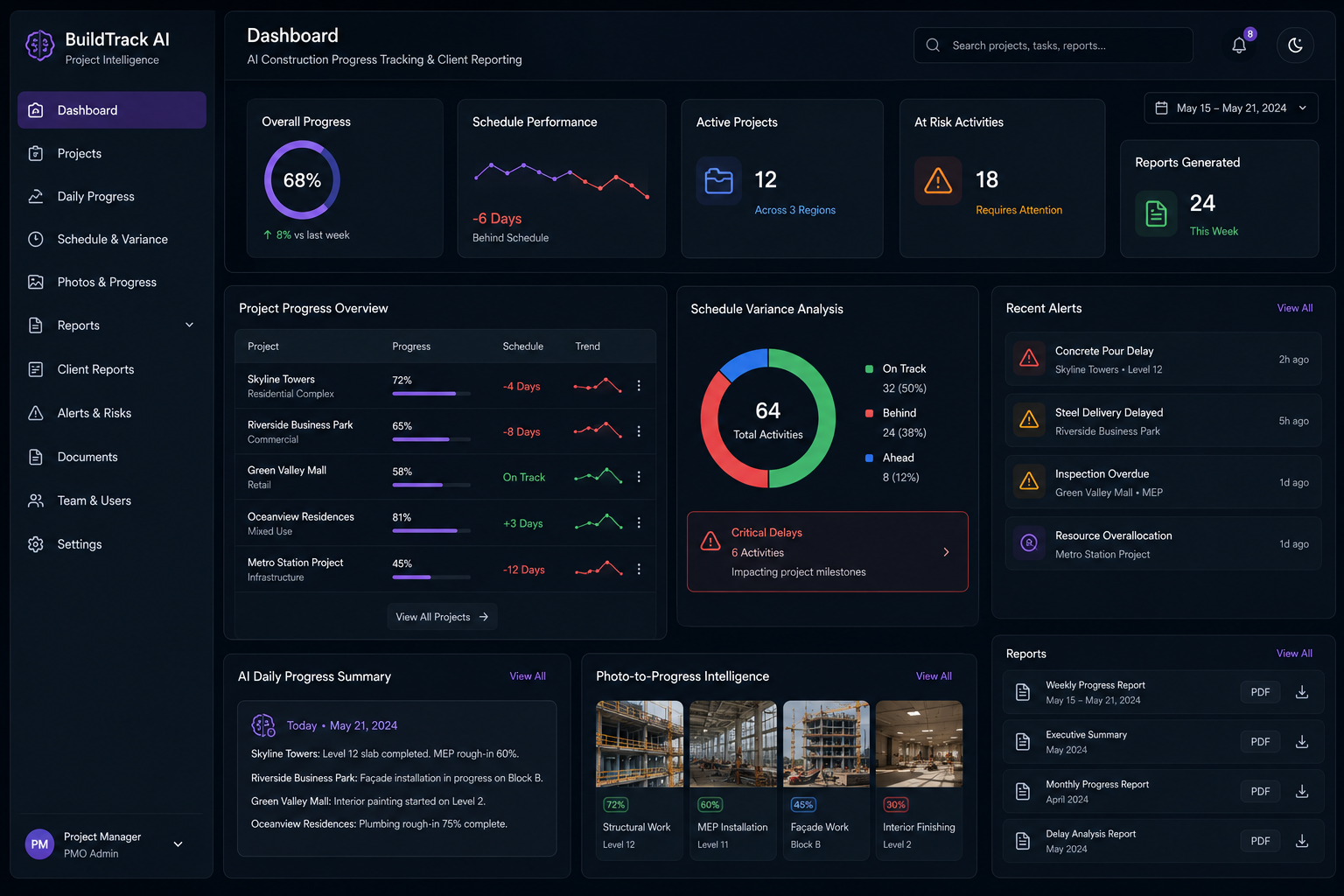Open the date range May 15 – May 21 dropdown
Image resolution: width=1344 pixels, height=896 pixels.
(1231, 108)
